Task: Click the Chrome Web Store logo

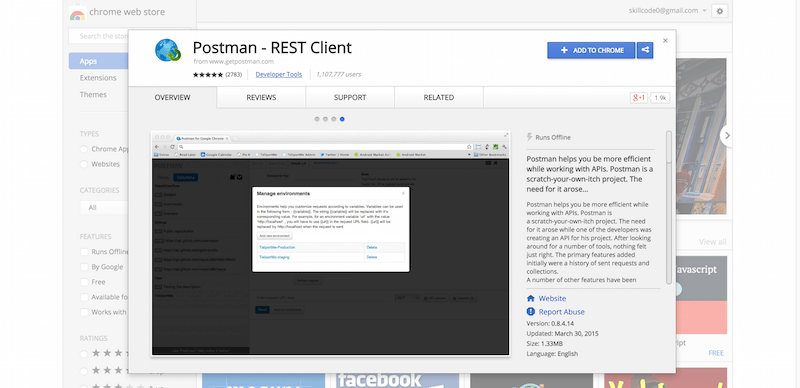Action: coord(77,12)
